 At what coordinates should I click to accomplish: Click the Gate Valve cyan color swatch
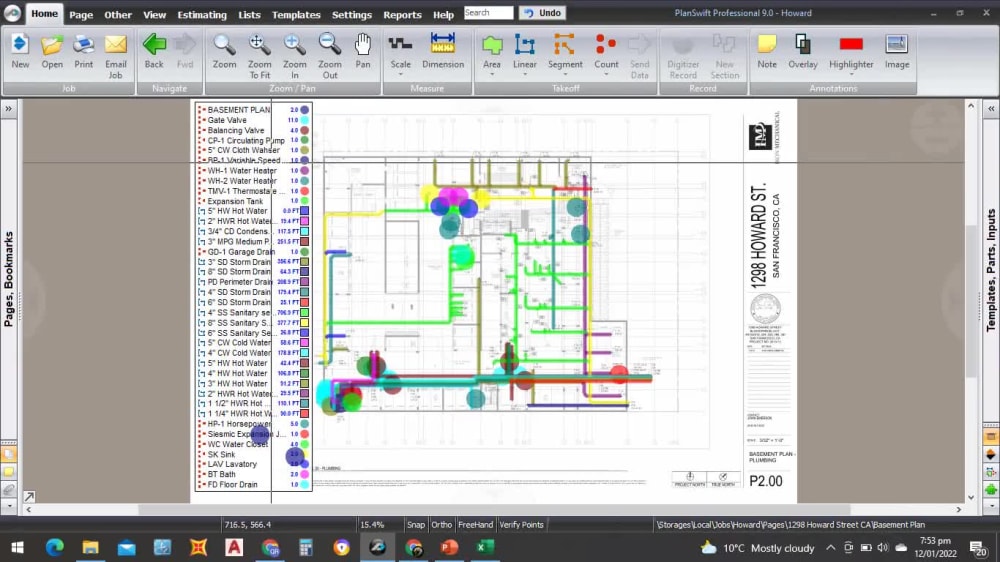305,120
